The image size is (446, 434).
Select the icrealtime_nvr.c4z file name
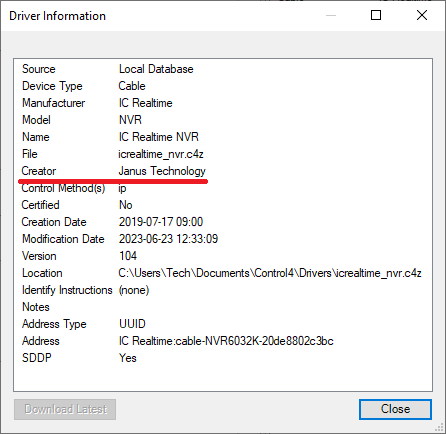point(161,154)
